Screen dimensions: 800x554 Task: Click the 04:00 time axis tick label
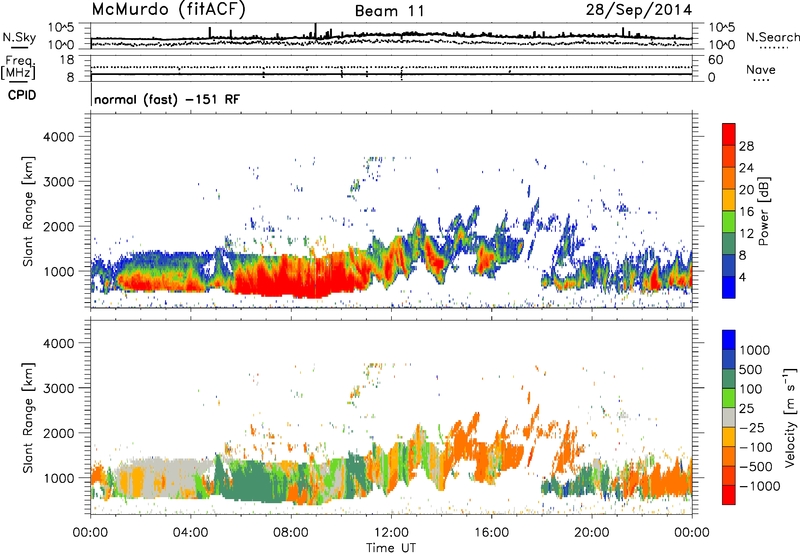(x=191, y=533)
